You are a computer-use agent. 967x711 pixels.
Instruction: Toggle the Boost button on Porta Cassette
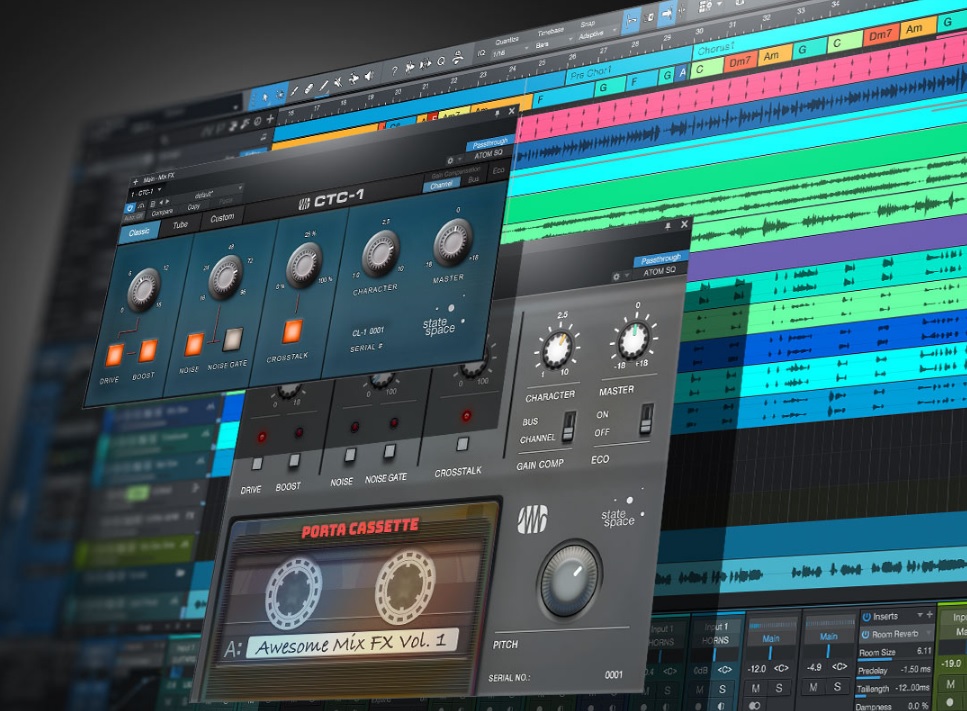(x=294, y=460)
